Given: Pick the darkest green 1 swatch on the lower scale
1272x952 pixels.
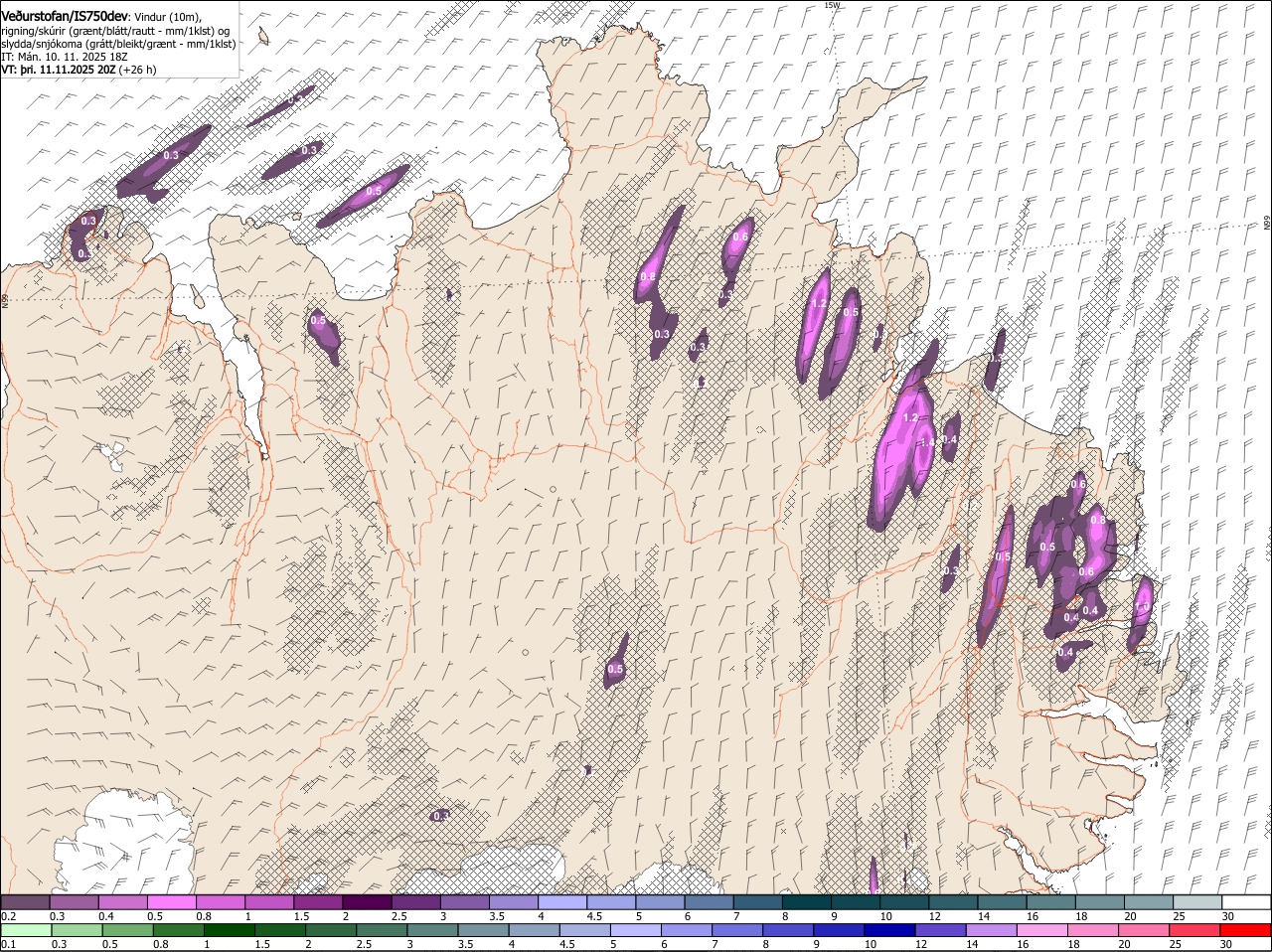Looking at the screenshot, I should (x=229, y=931).
